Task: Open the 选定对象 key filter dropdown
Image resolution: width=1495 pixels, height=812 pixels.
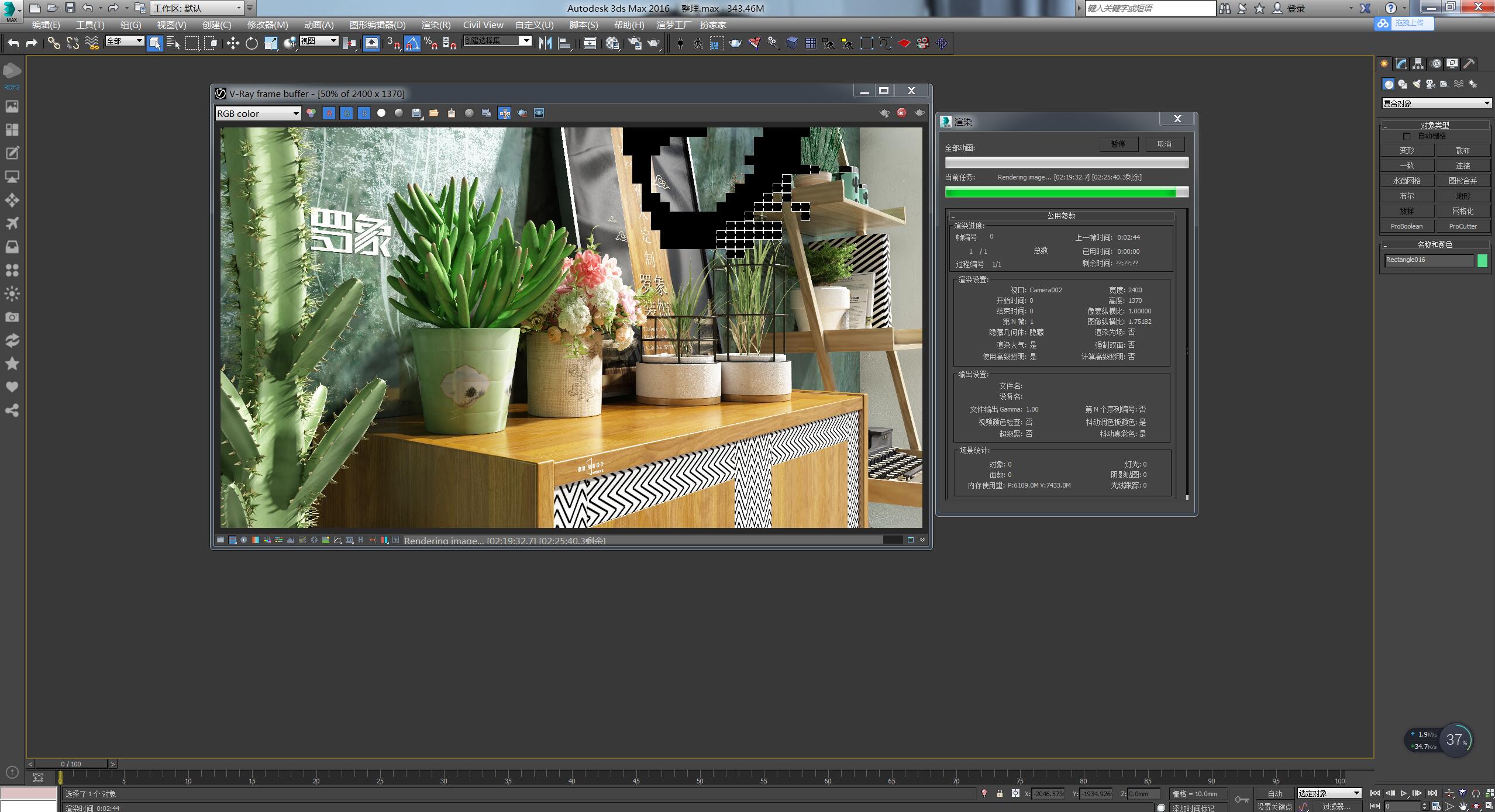Action: (x=1329, y=793)
